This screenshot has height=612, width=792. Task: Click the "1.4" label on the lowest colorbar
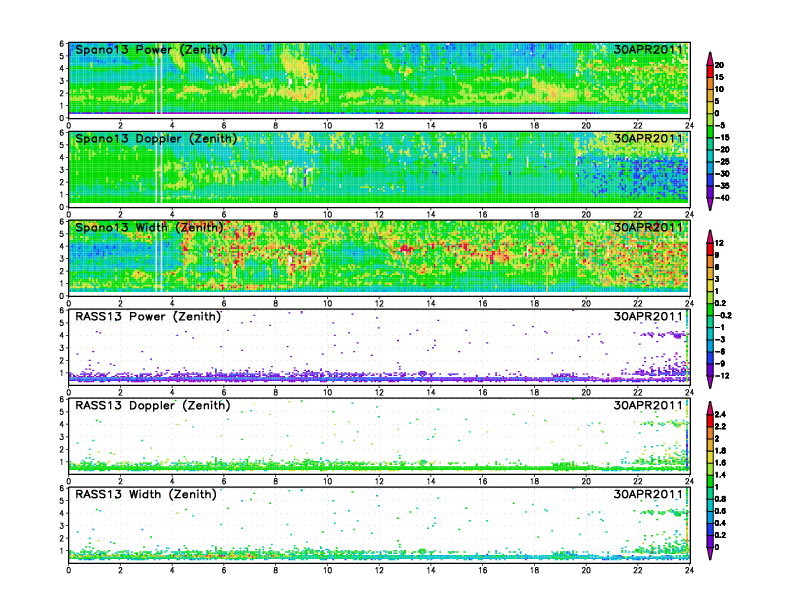pos(721,475)
